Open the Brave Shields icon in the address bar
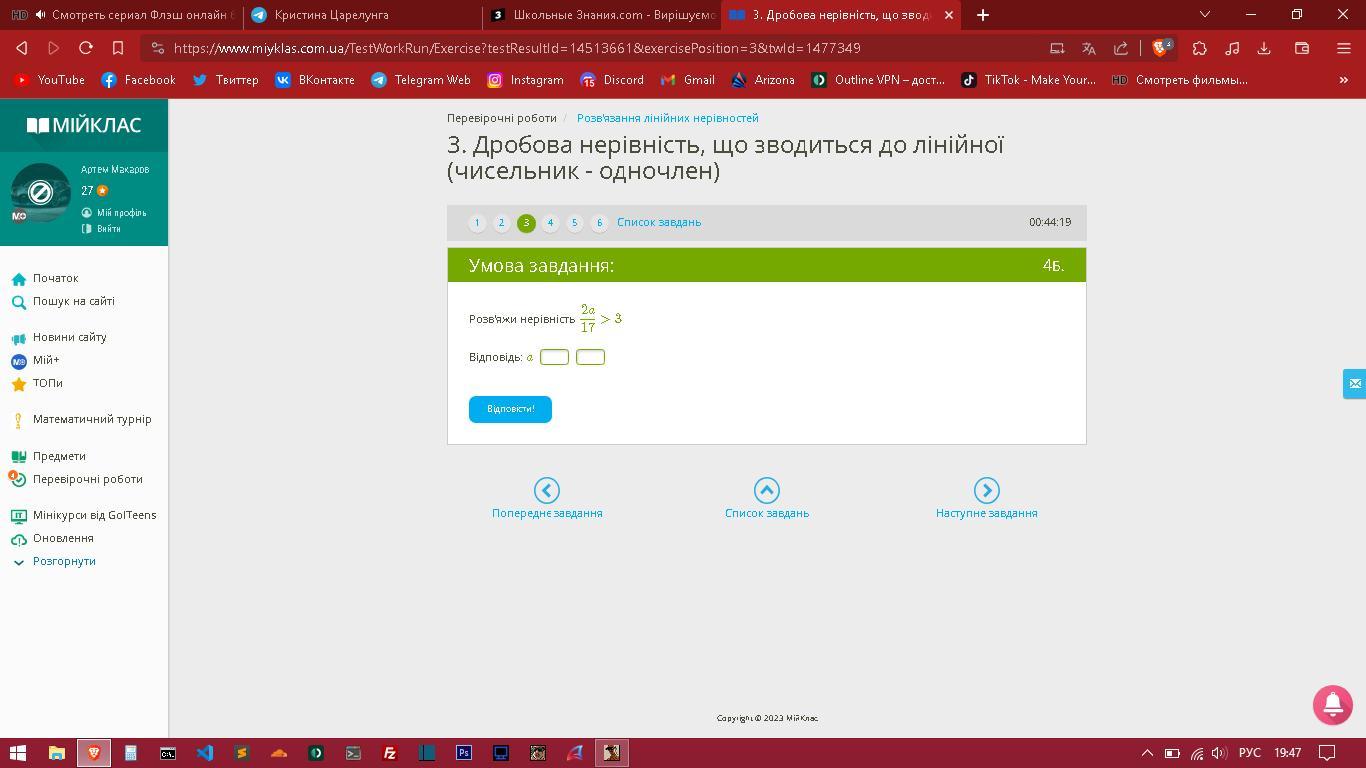 (1162, 48)
